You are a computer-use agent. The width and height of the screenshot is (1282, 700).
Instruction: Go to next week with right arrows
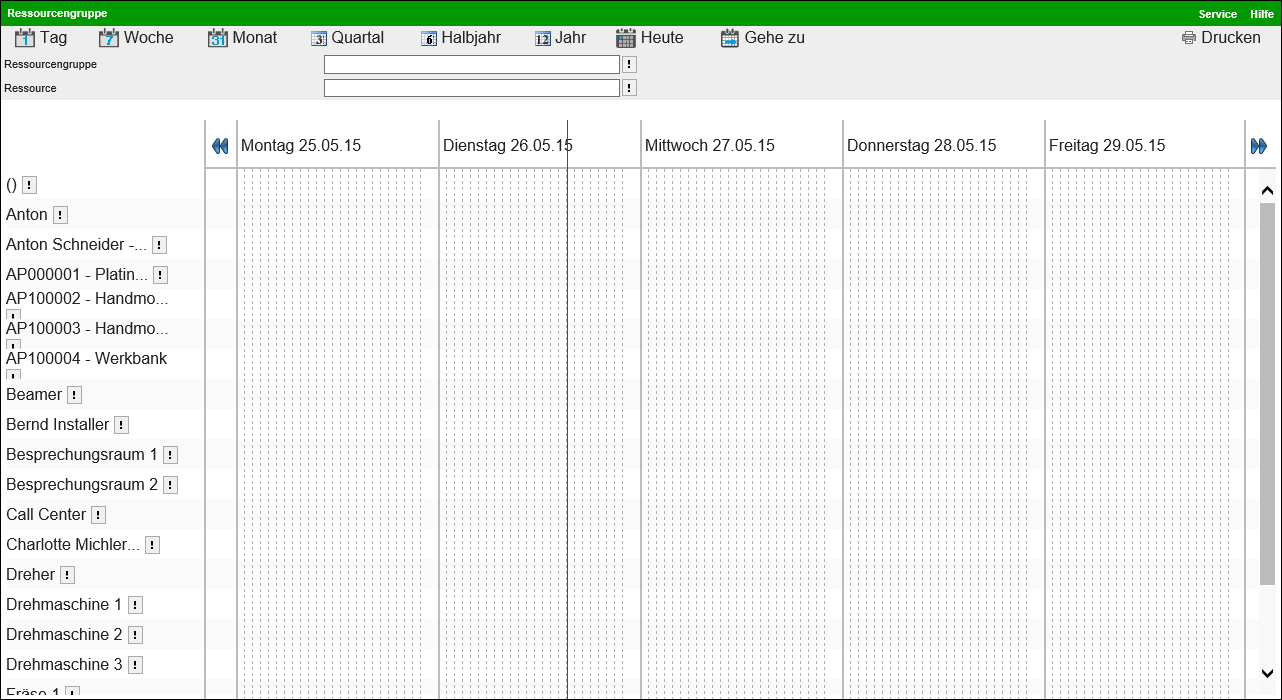[1259, 146]
